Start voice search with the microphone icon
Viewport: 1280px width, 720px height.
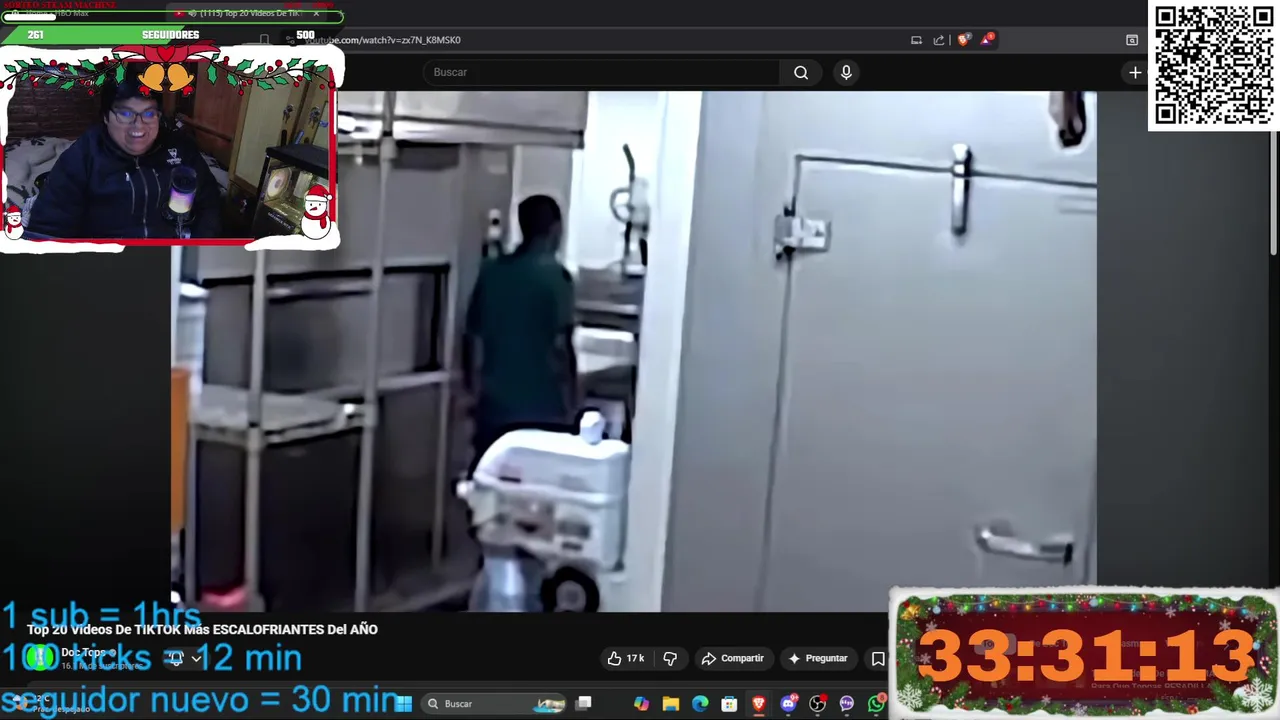pyautogui.click(x=846, y=72)
